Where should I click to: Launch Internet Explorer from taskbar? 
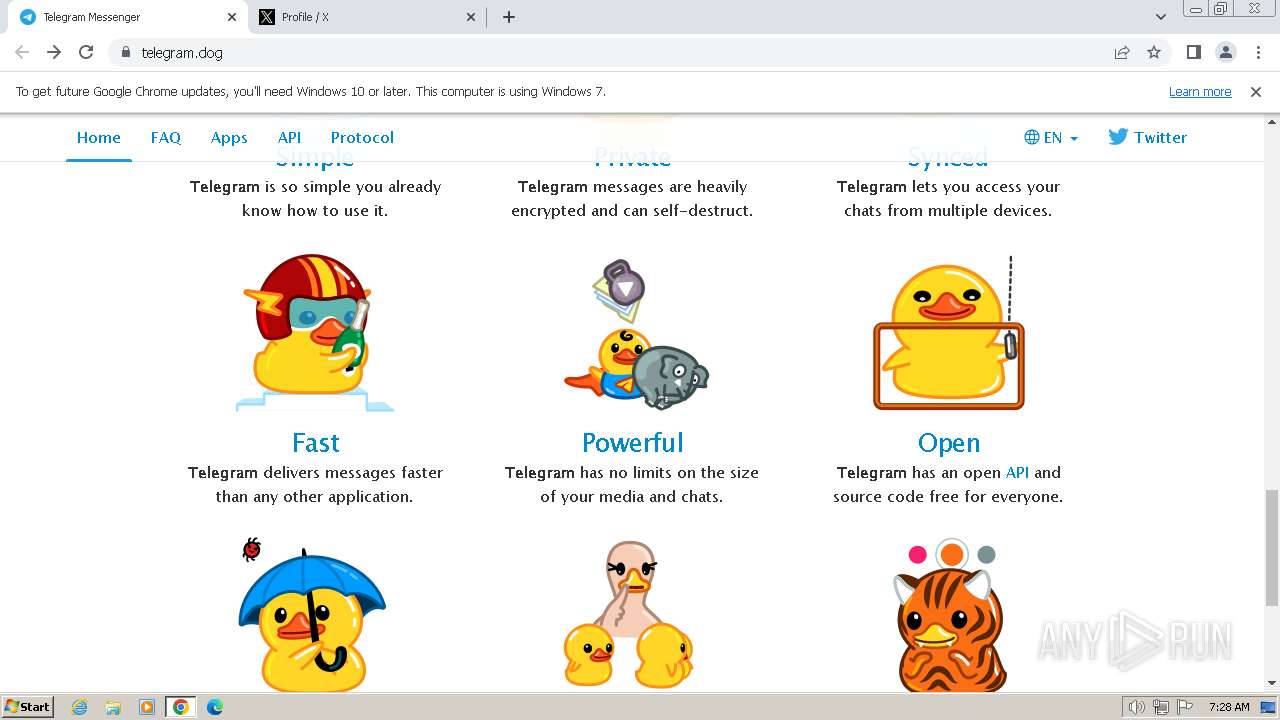[79, 707]
